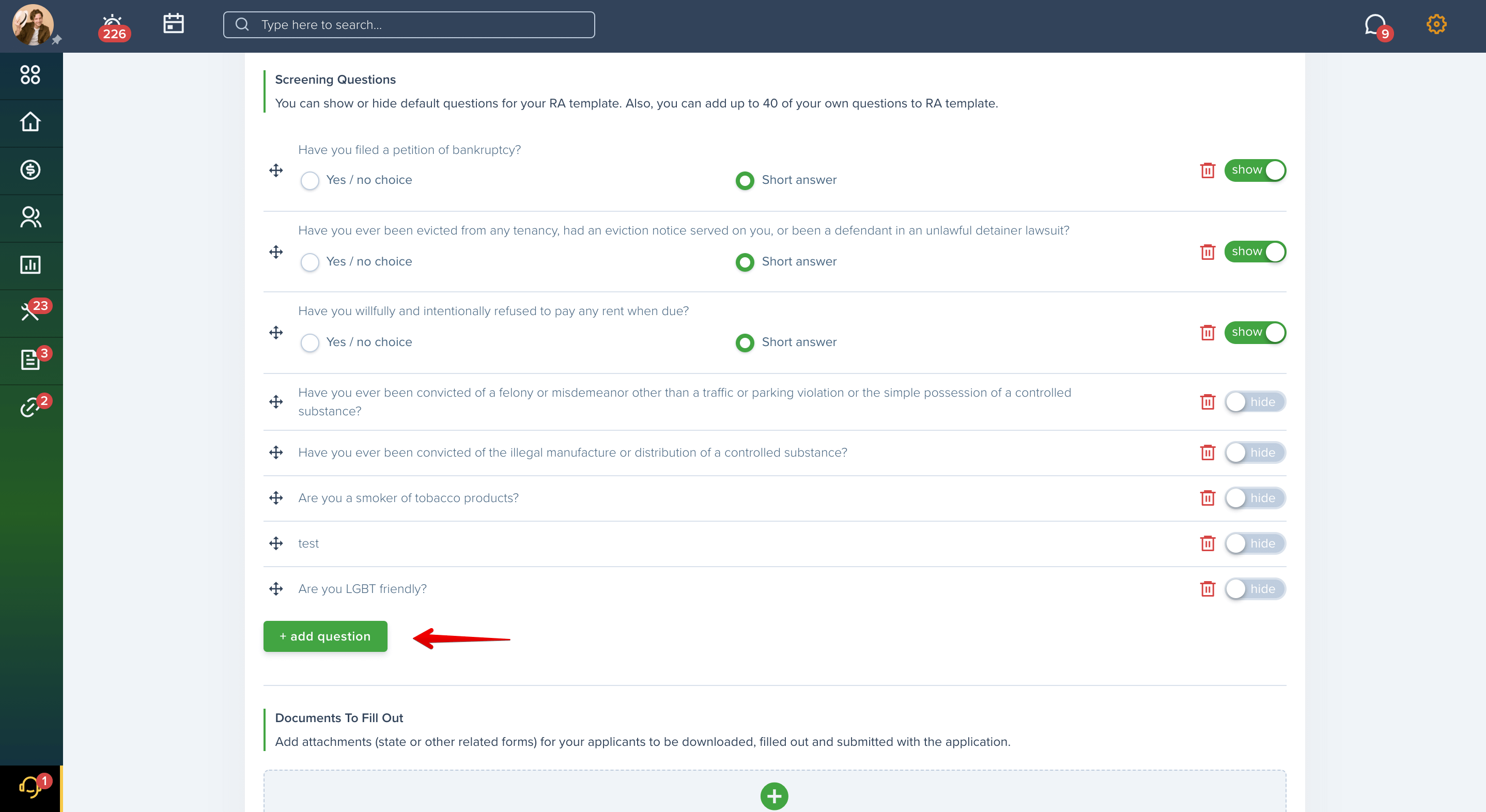Open the orange settings gear
The width and height of the screenshot is (1486, 812).
pyautogui.click(x=1436, y=24)
